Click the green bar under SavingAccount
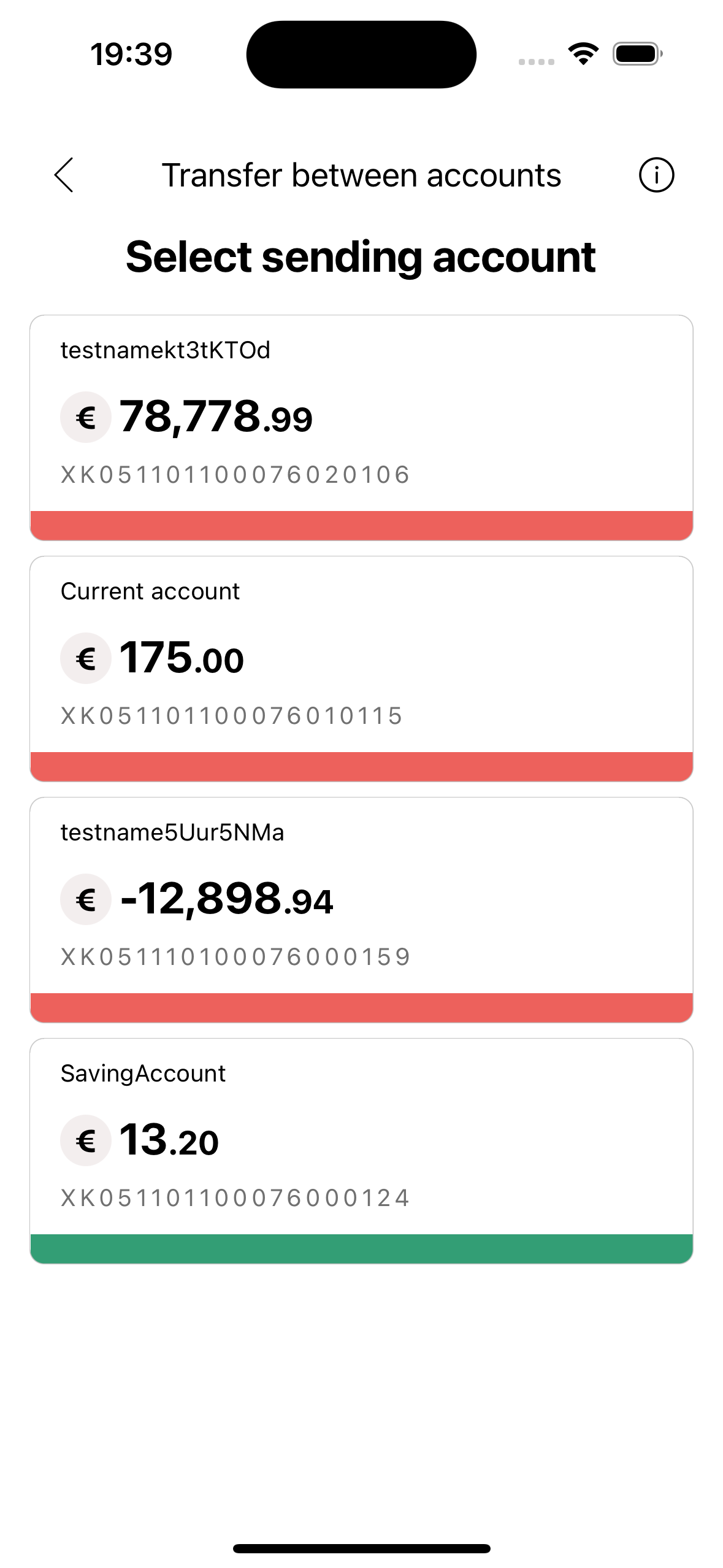This screenshot has width=723, height=1568. (x=361, y=1248)
